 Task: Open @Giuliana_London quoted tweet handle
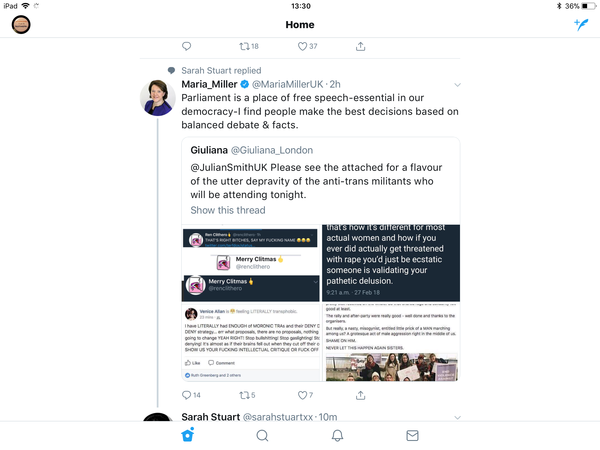point(272,150)
